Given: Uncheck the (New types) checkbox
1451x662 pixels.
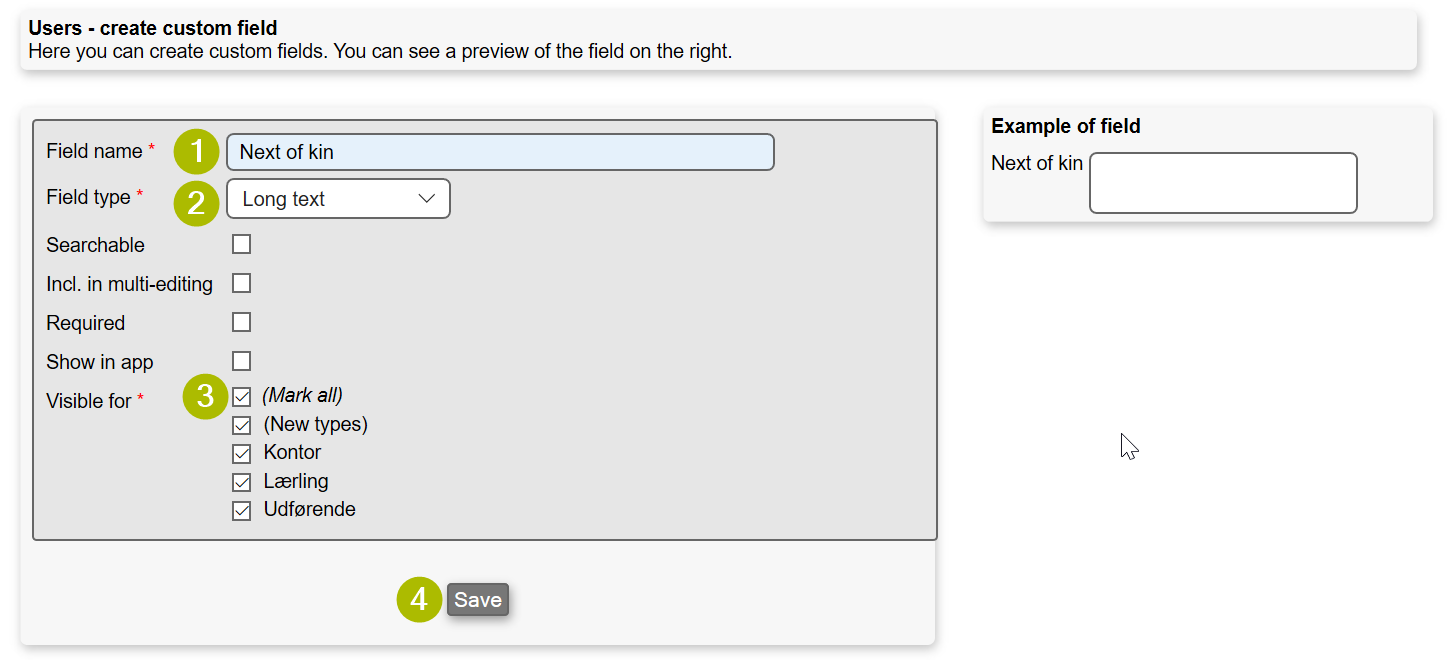Looking at the screenshot, I should click(241, 425).
